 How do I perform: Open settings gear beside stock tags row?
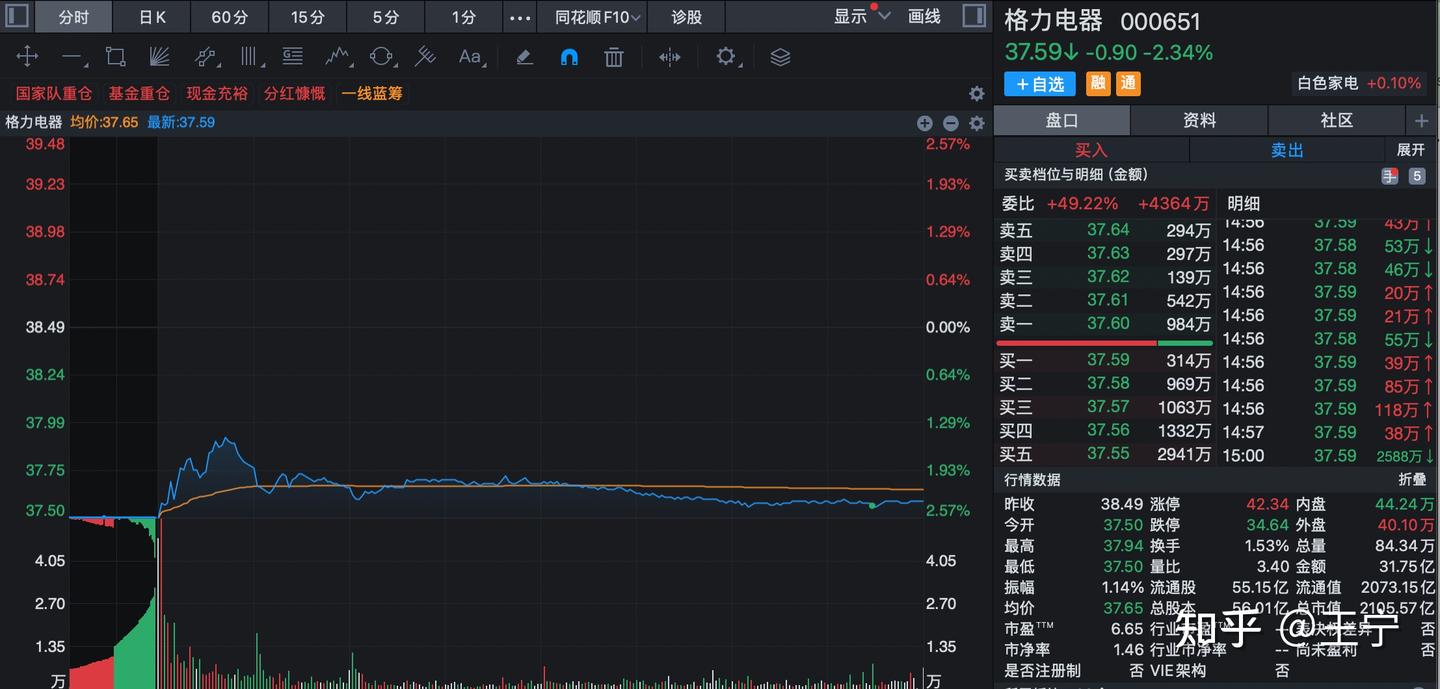[977, 94]
